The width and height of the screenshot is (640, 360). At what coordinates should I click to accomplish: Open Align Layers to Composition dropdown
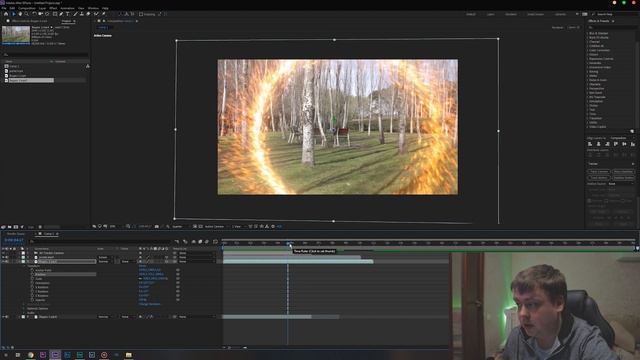(623, 138)
